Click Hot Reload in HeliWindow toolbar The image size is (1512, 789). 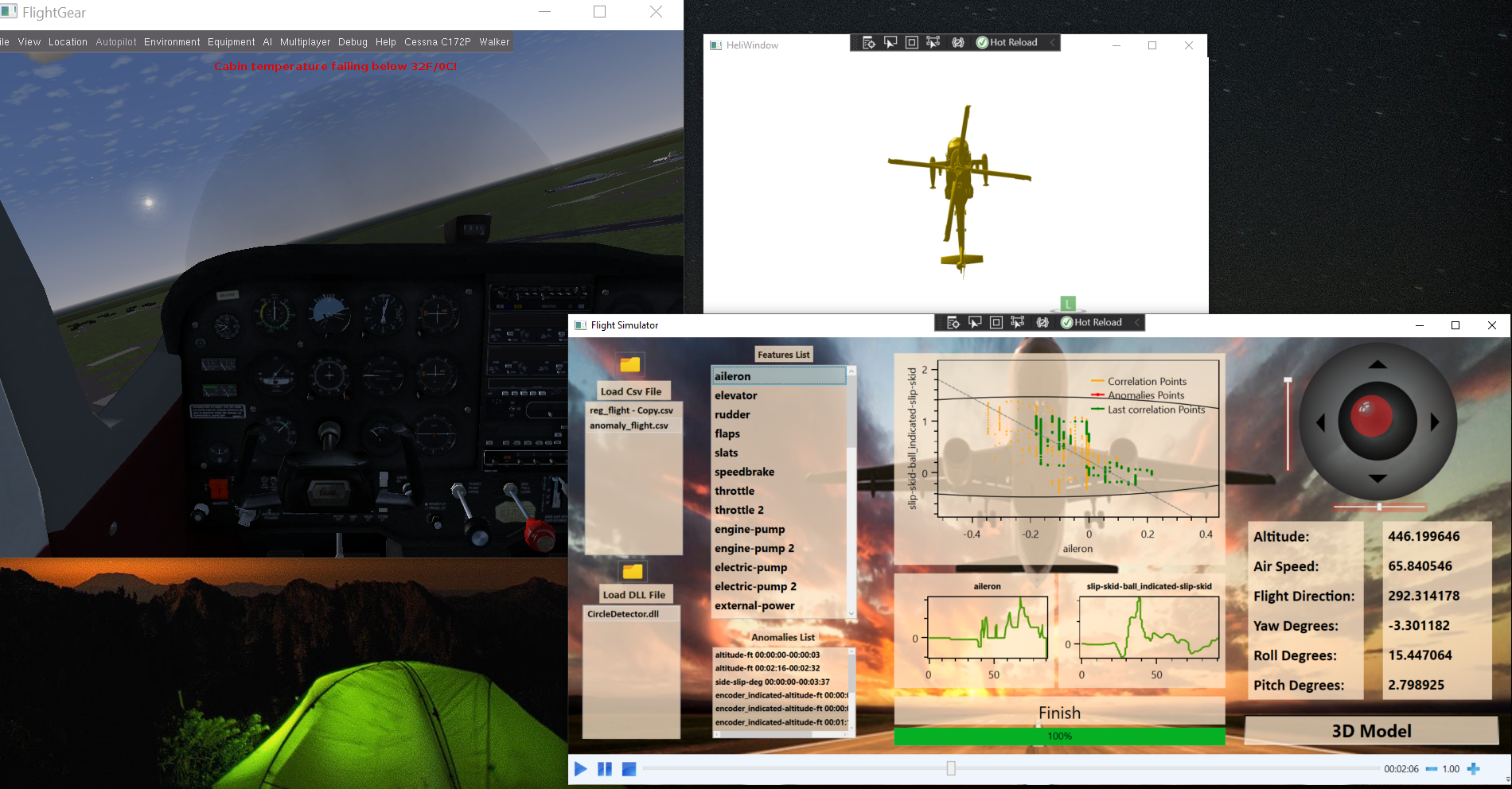tap(1007, 42)
